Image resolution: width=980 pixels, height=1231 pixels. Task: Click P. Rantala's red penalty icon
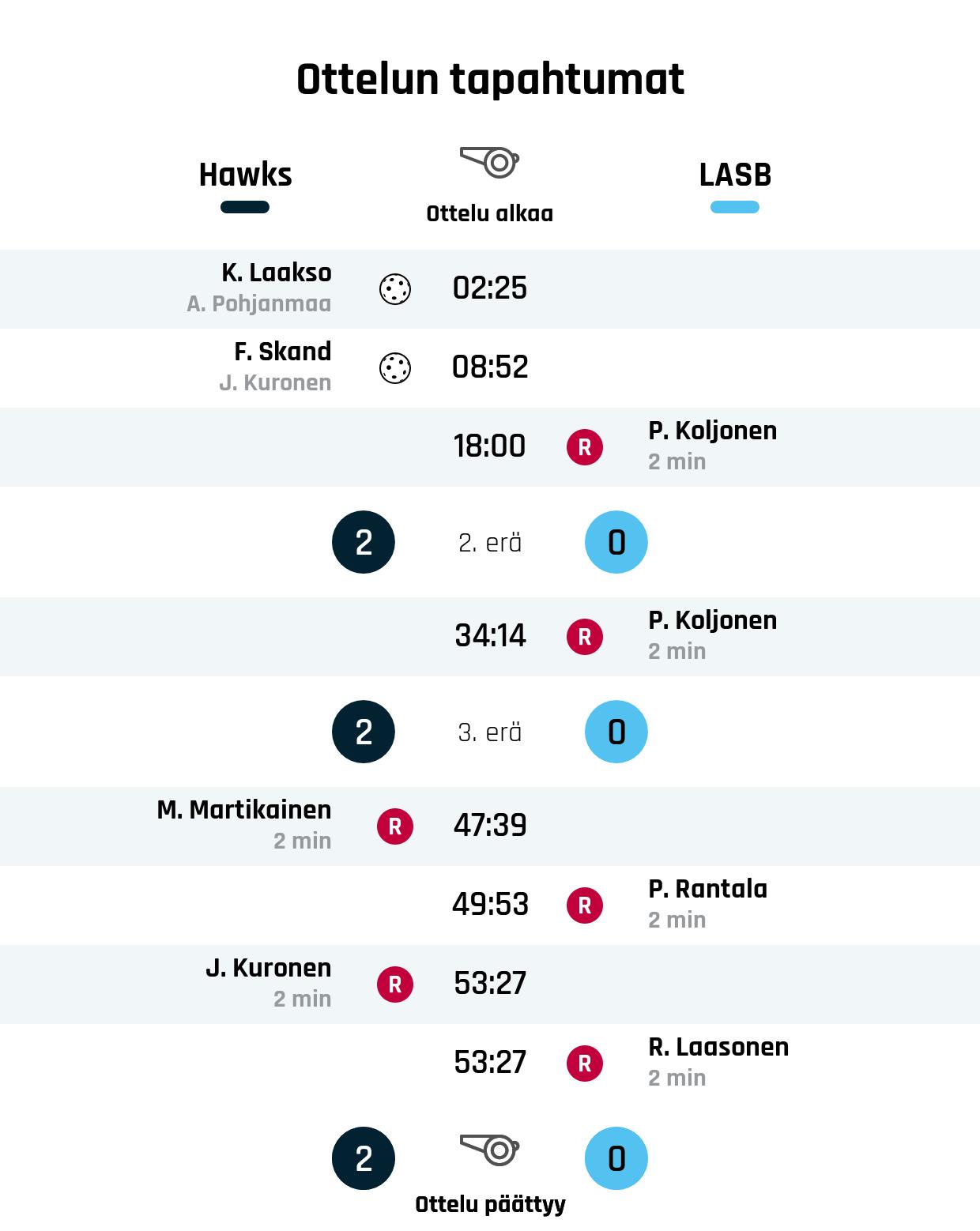[585, 905]
